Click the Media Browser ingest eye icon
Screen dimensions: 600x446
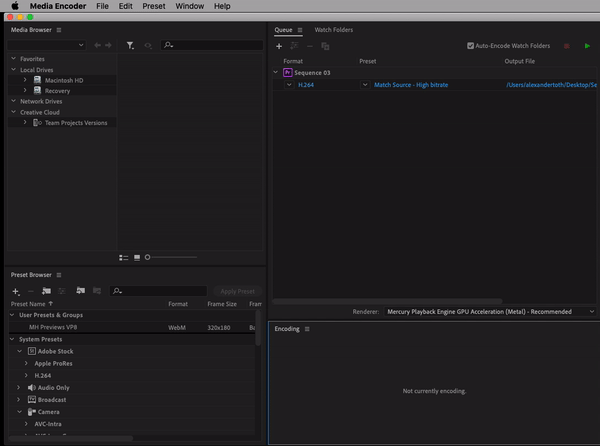[x=148, y=46]
